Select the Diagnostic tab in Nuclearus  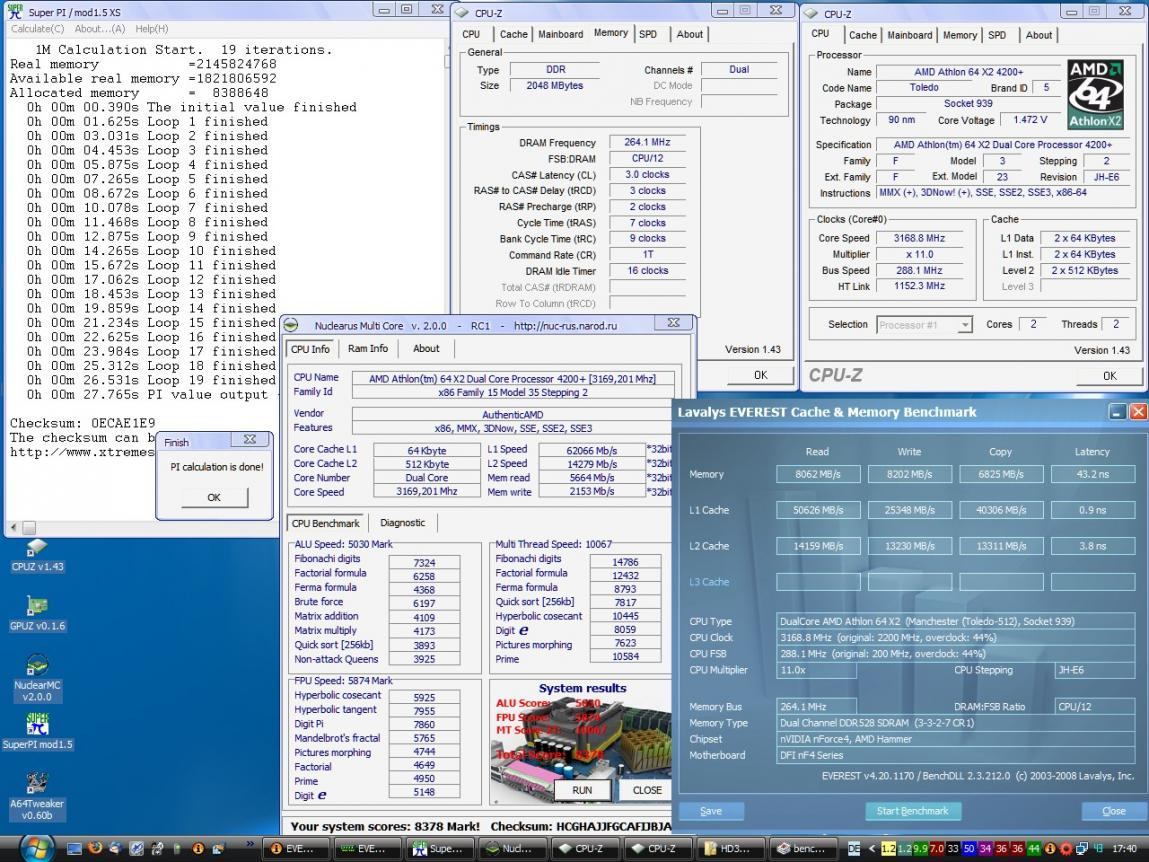point(402,523)
